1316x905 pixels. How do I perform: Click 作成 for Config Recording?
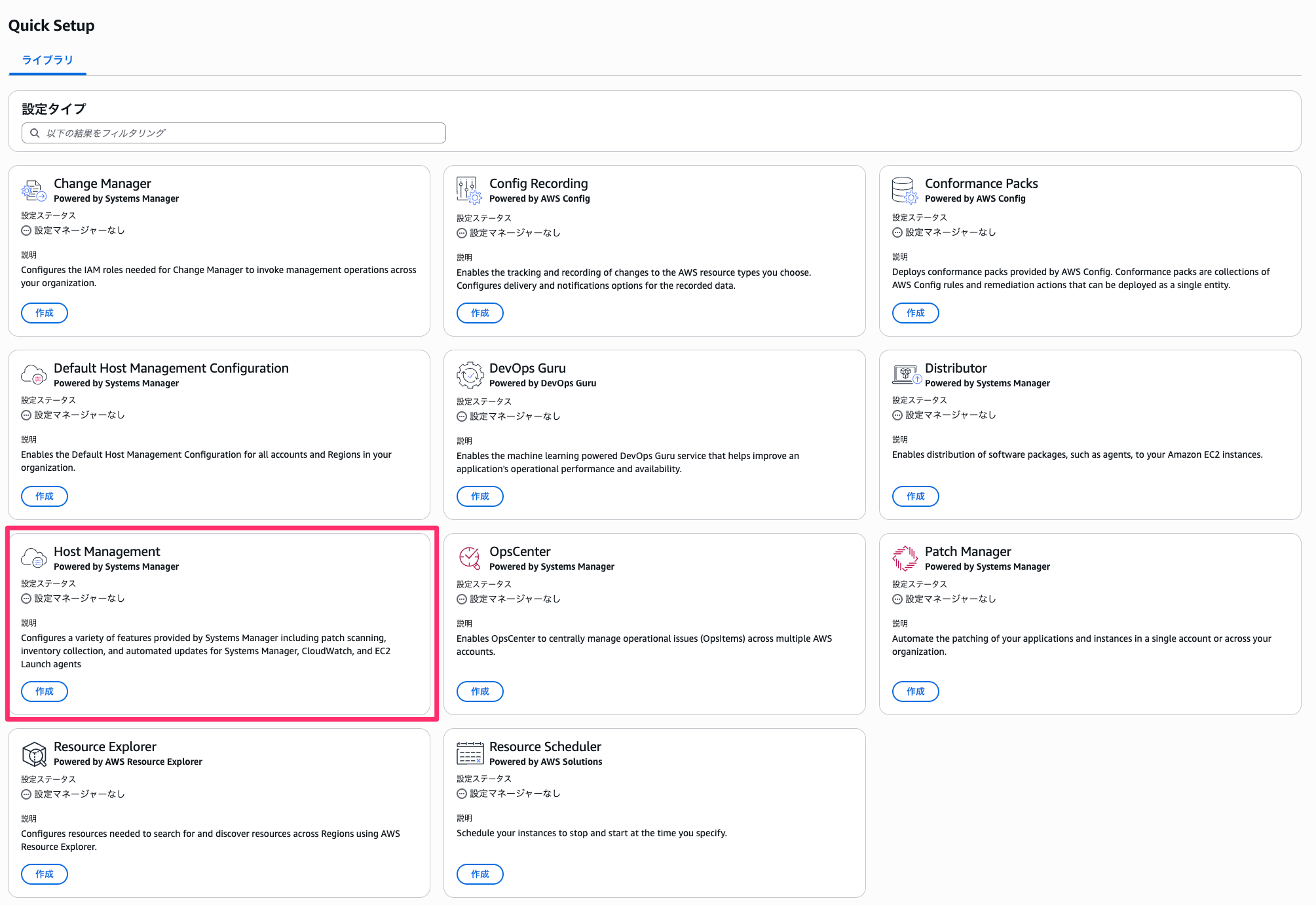click(x=480, y=313)
